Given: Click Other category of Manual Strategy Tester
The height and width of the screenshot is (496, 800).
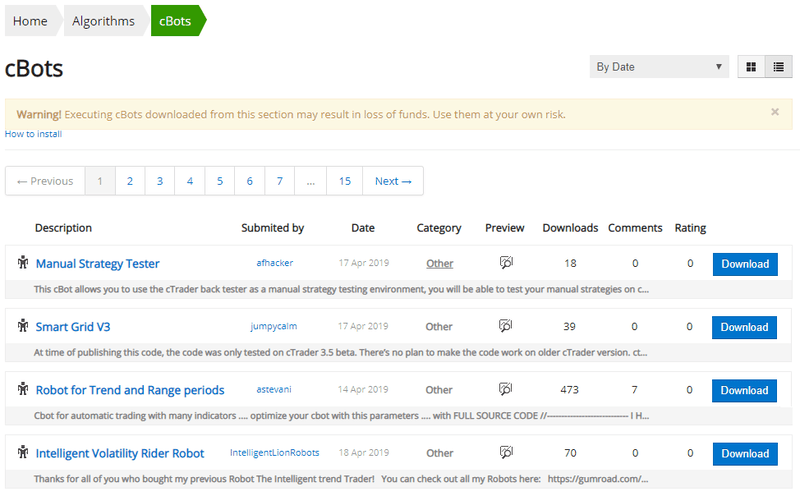Looking at the screenshot, I should [x=440, y=263].
